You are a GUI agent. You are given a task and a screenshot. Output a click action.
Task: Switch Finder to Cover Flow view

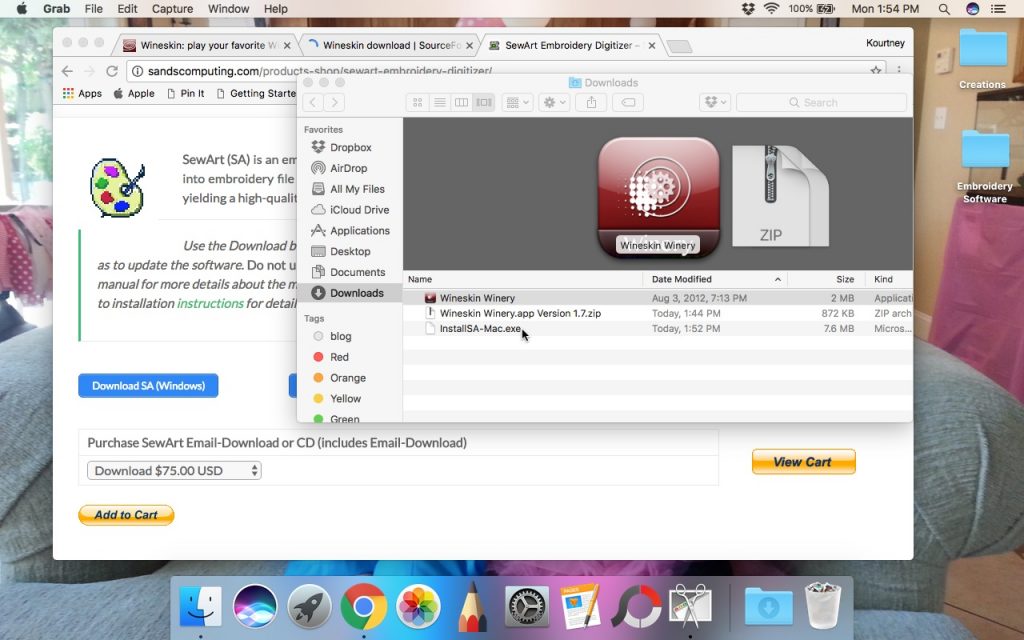pyautogui.click(x=483, y=103)
